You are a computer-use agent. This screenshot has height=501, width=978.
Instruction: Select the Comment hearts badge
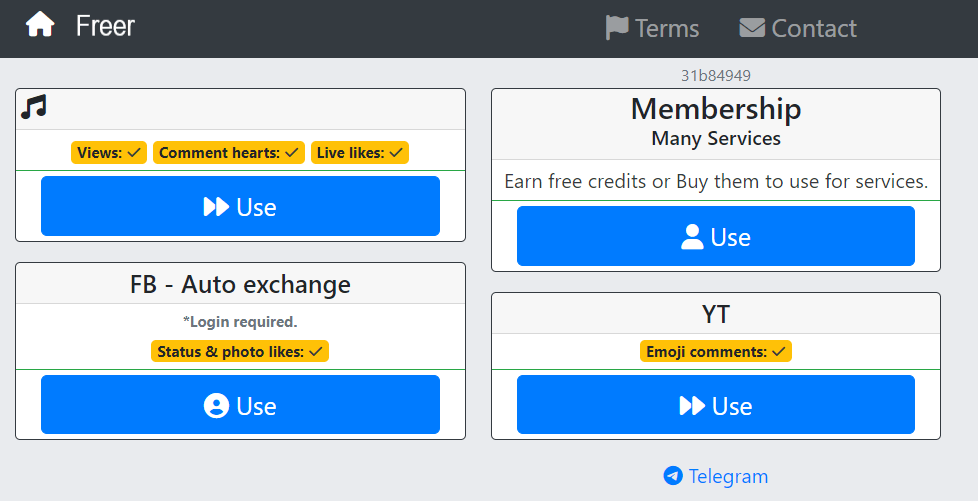tap(229, 153)
